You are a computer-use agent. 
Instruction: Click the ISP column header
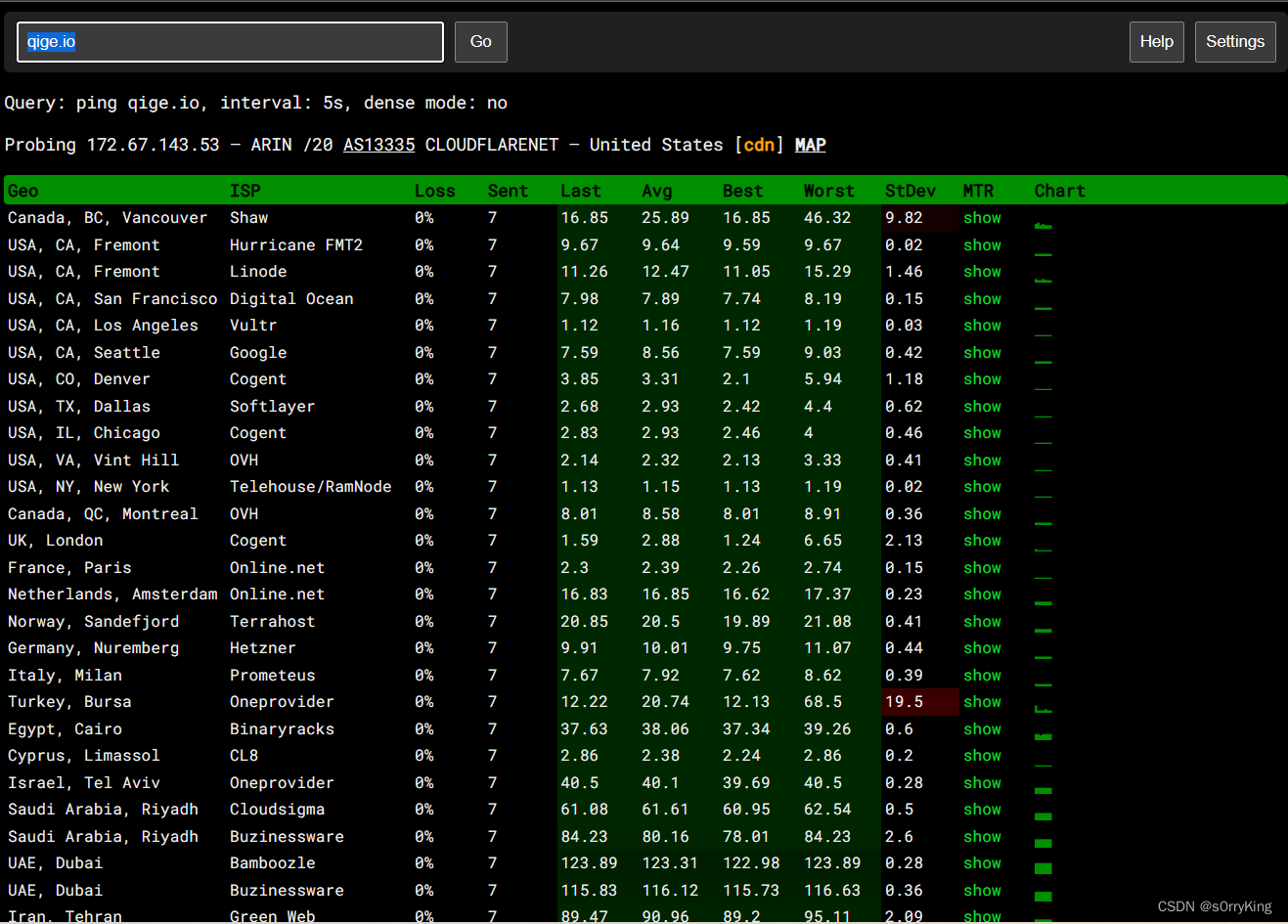click(244, 191)
